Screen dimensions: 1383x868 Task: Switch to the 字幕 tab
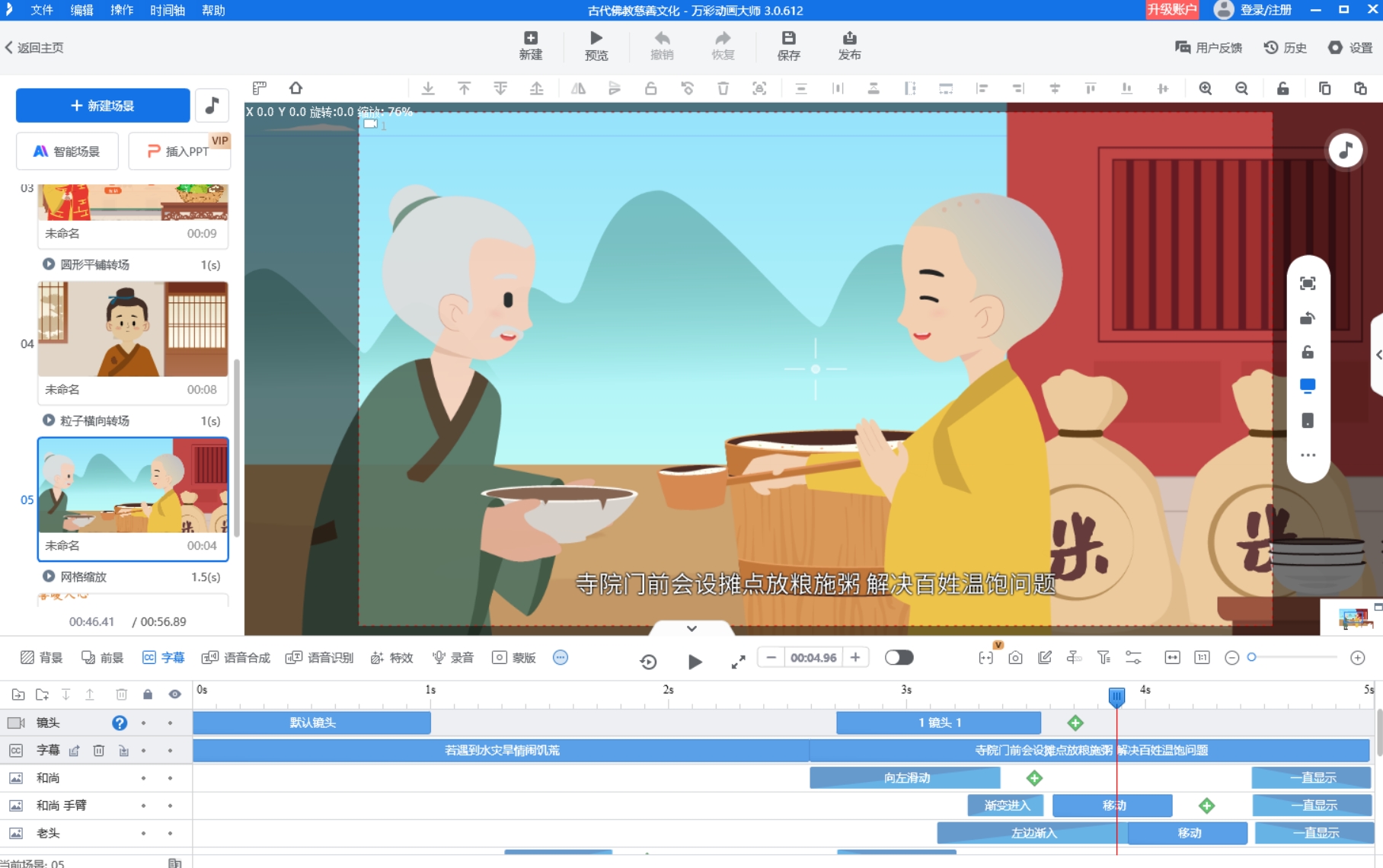click(163, 658)
